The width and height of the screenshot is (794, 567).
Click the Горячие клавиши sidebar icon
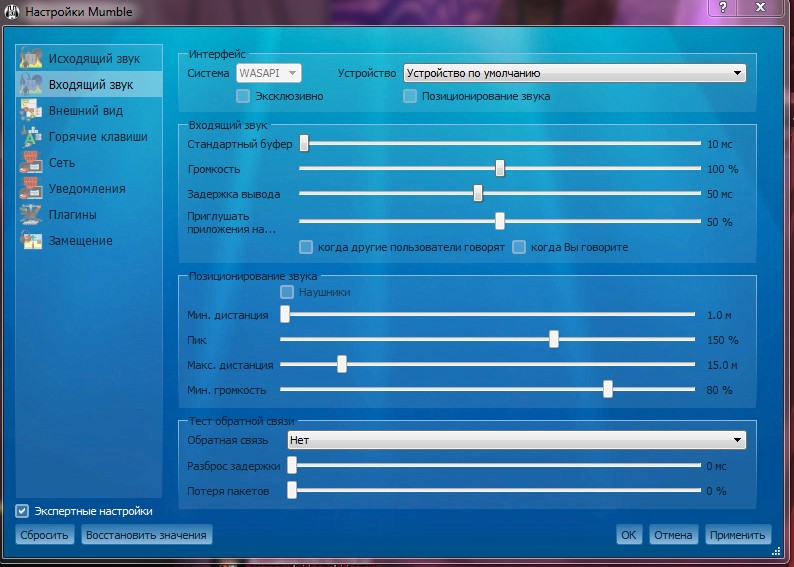click(31, 136)
